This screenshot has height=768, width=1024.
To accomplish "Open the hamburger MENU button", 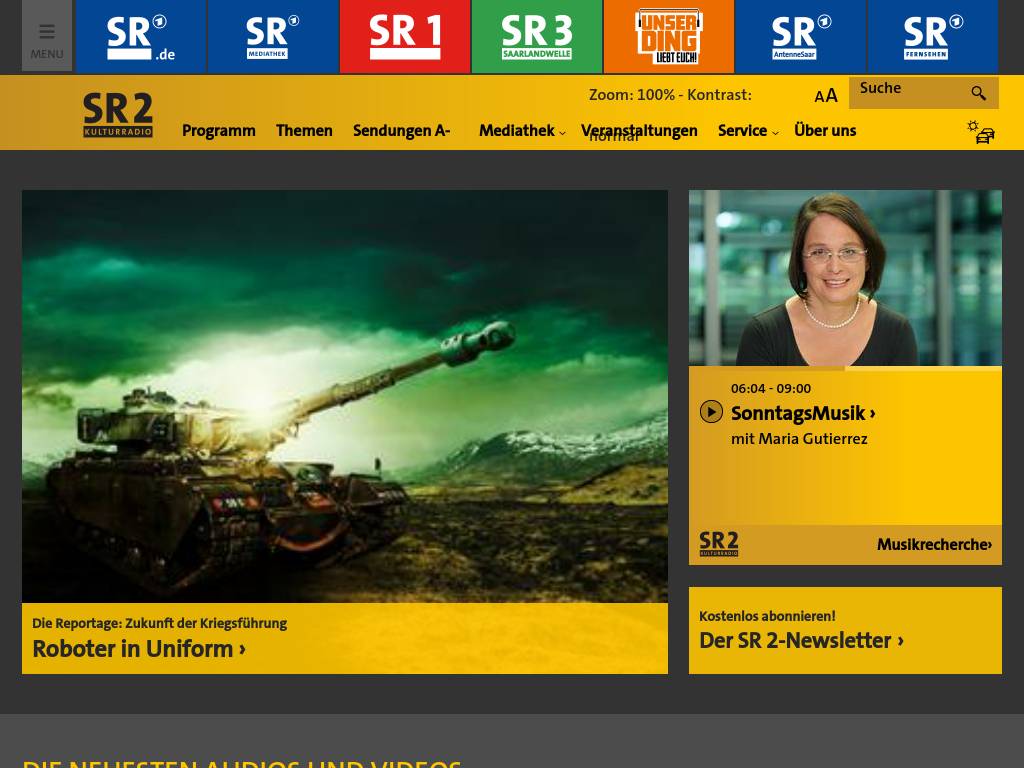I will click(46, 37).
